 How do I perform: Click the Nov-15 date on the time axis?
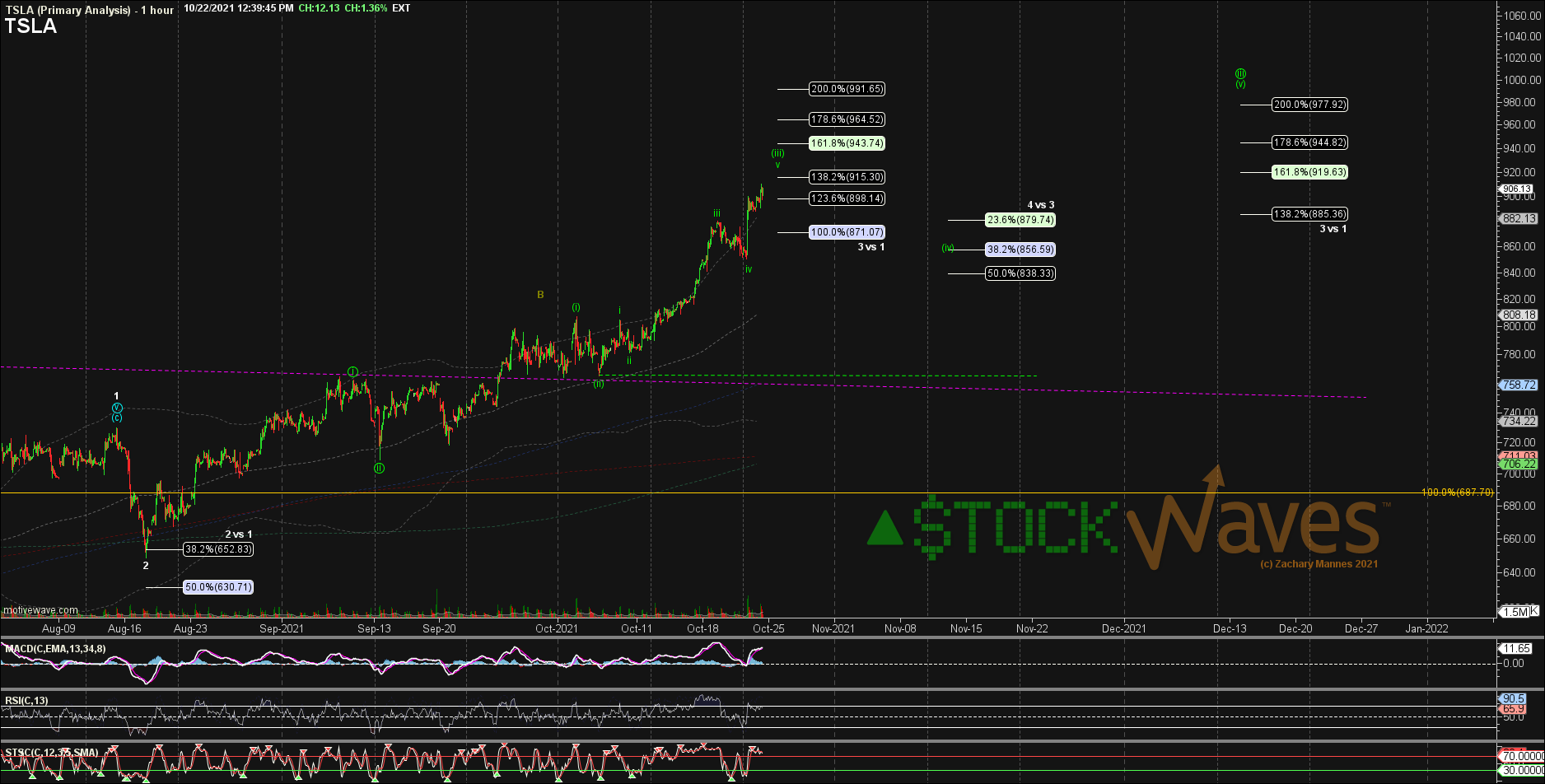[966, 628]
